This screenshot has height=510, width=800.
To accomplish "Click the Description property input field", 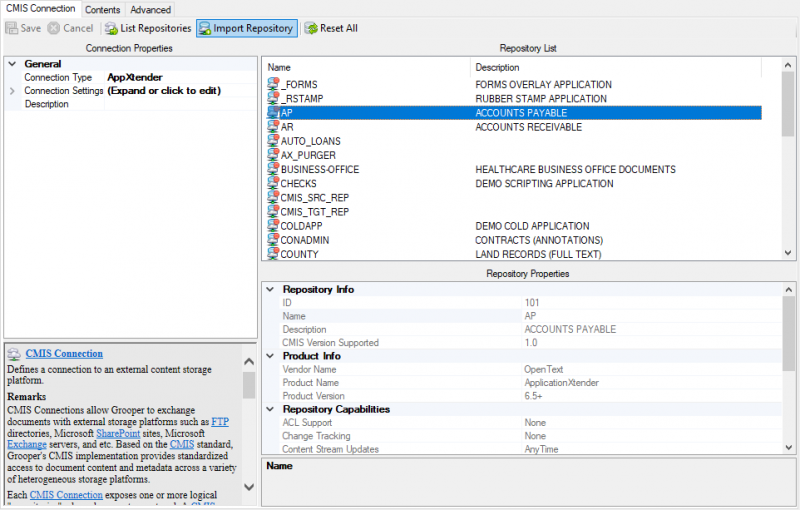I will [180, 104].
